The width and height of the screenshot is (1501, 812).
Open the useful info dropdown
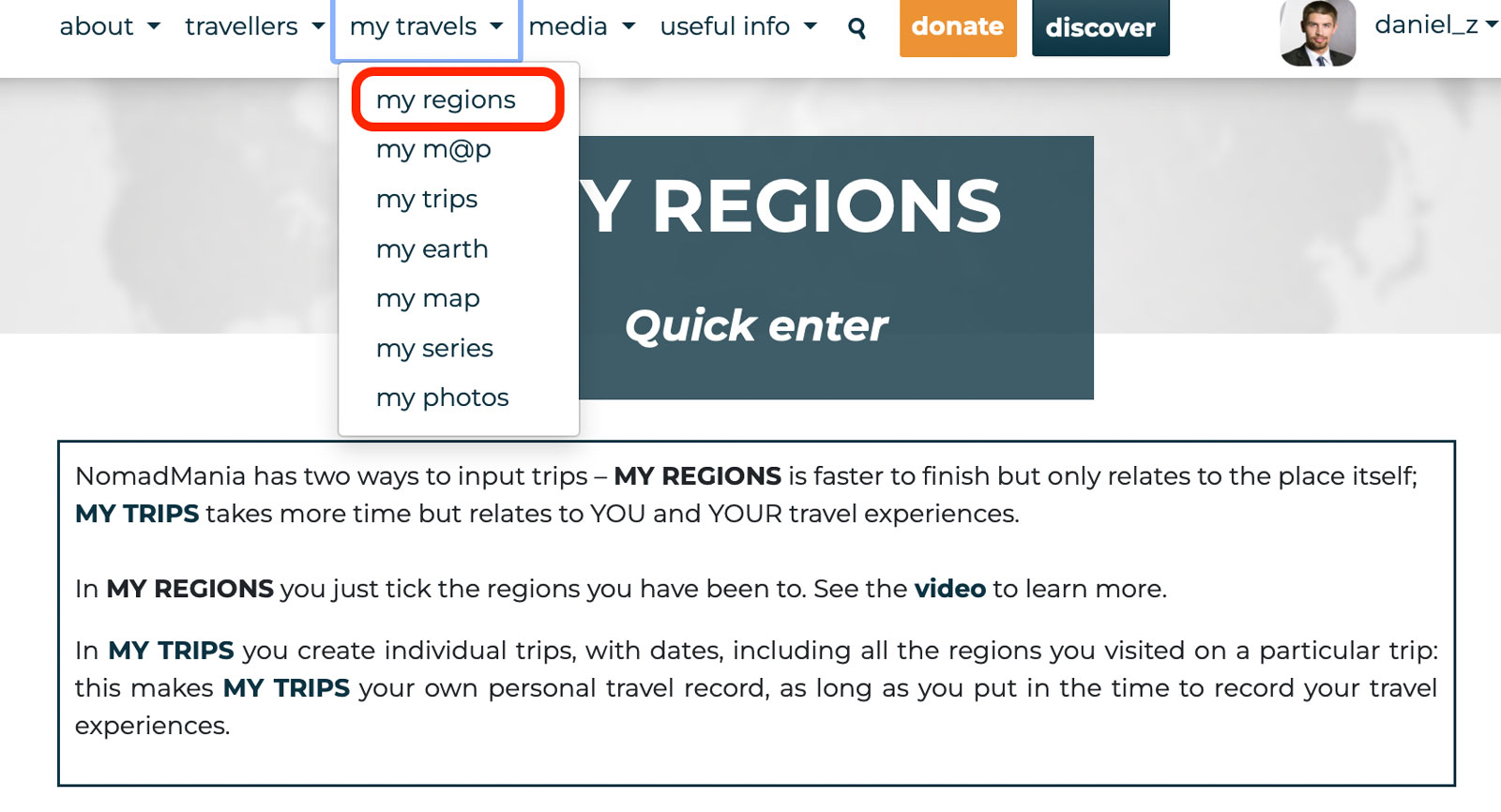point(737,26)
